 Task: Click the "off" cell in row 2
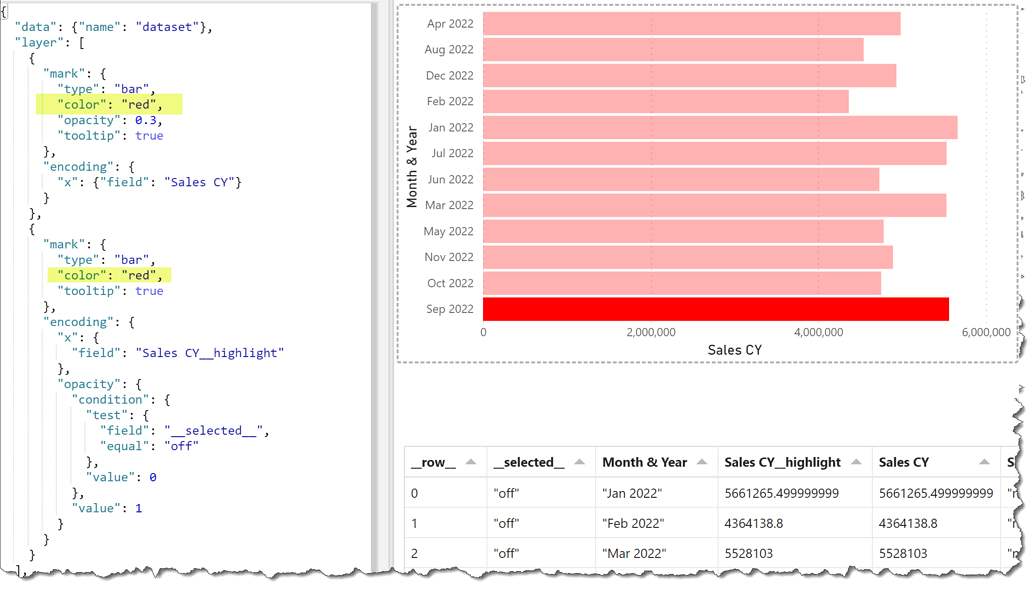point(541,553)
